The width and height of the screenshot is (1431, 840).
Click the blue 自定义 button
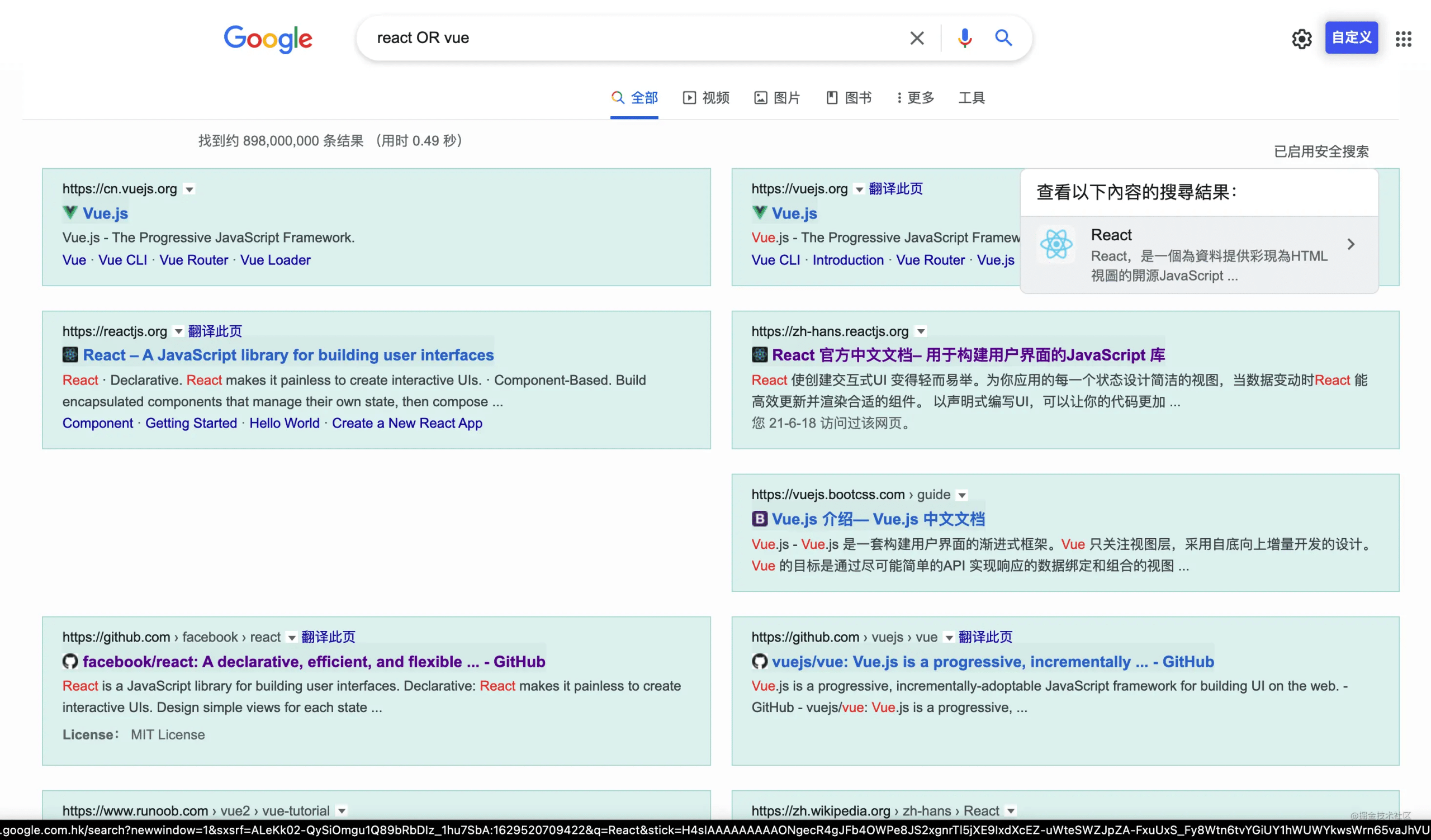point(1351,37)
